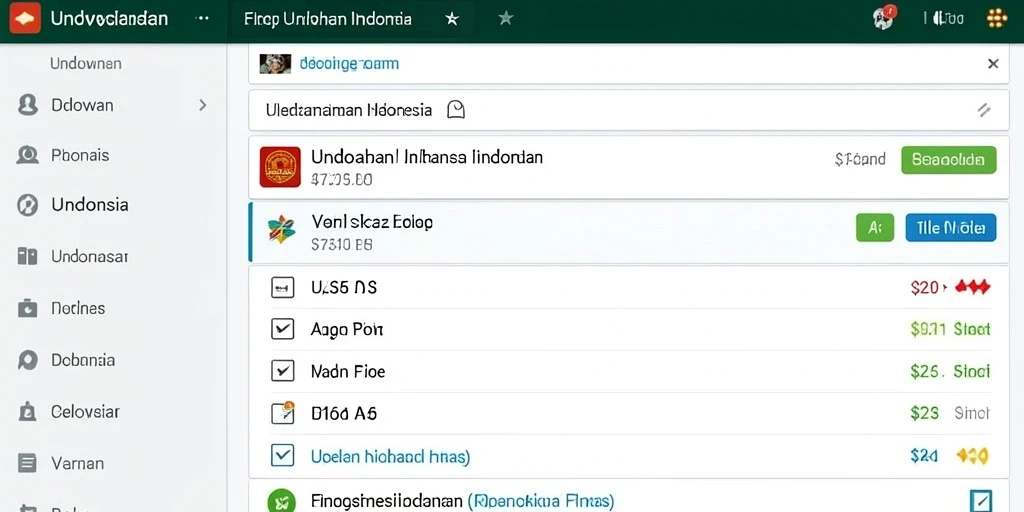Click the green Beaoolida button
1024x512 pixels.
pos(948,160)
